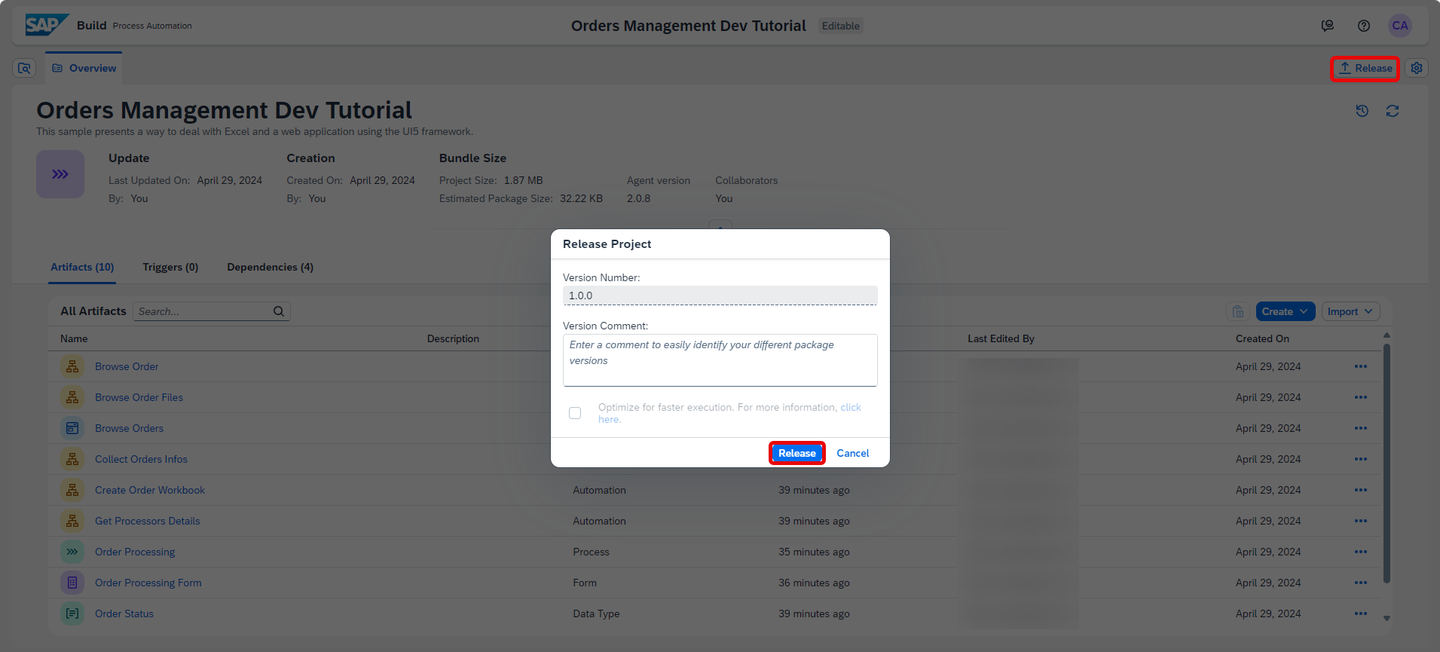Open more options for Create Order Workbook row
This screenshot has height=652, width=1440.
(1360, 491)
